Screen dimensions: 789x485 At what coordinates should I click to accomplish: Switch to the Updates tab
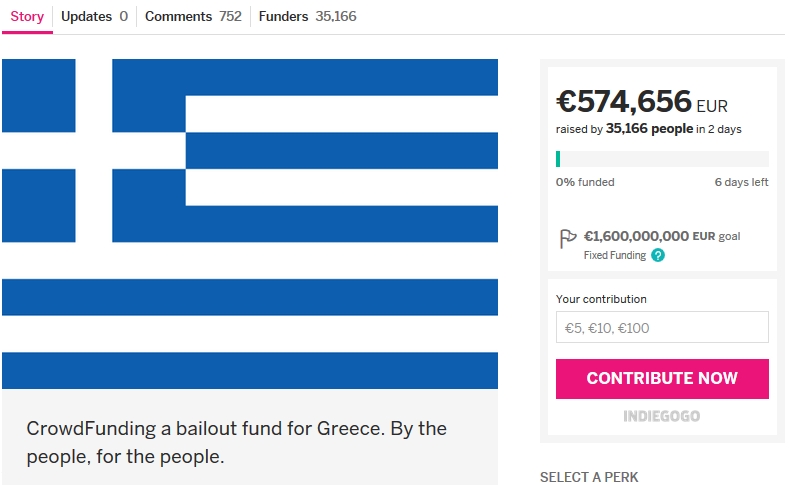(94, 17)
